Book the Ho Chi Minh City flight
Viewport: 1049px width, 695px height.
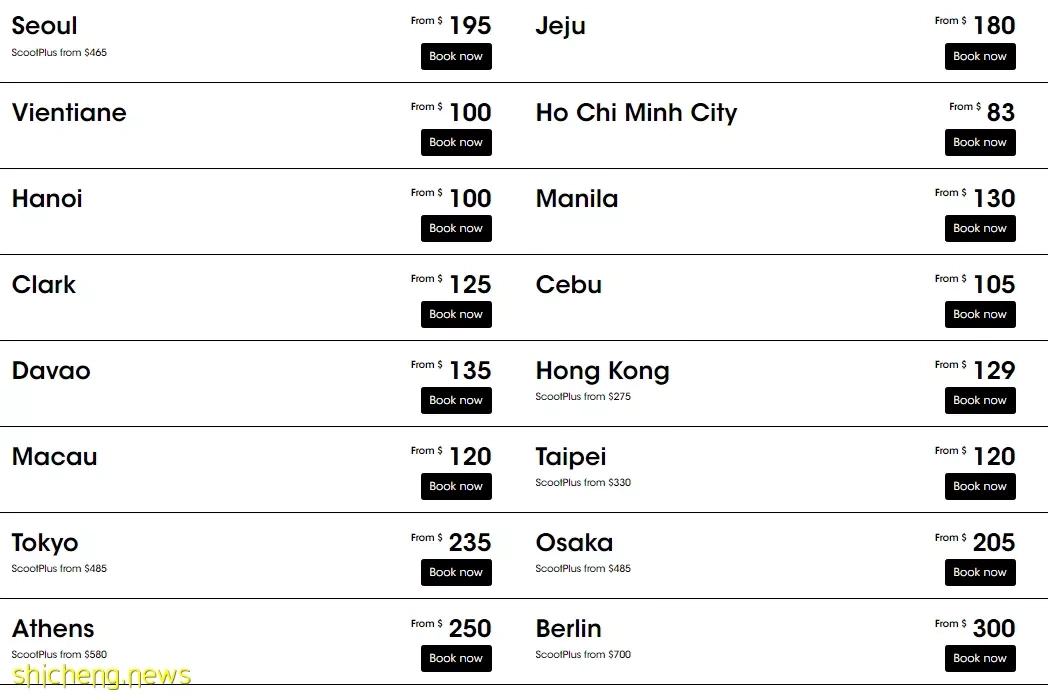[980, 142]
